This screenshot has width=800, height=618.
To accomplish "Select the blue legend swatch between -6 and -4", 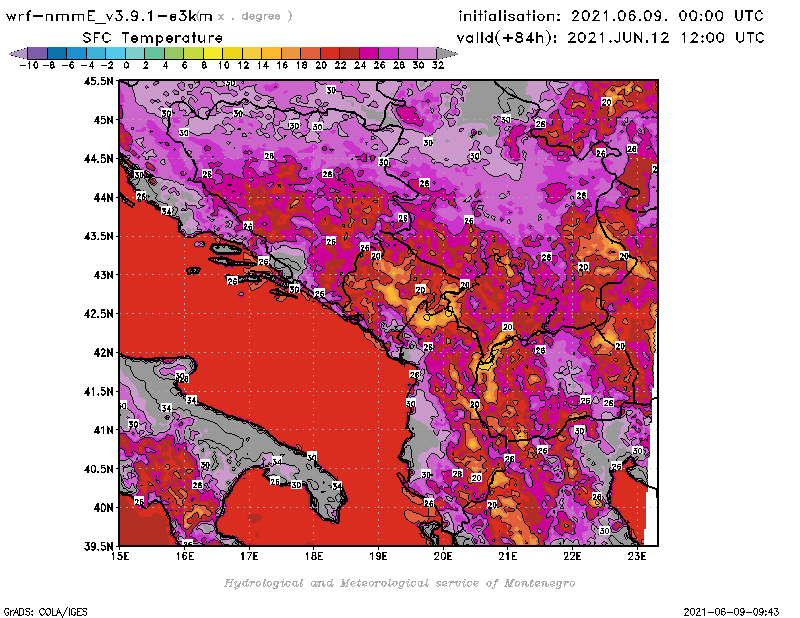I will [77, 53].
